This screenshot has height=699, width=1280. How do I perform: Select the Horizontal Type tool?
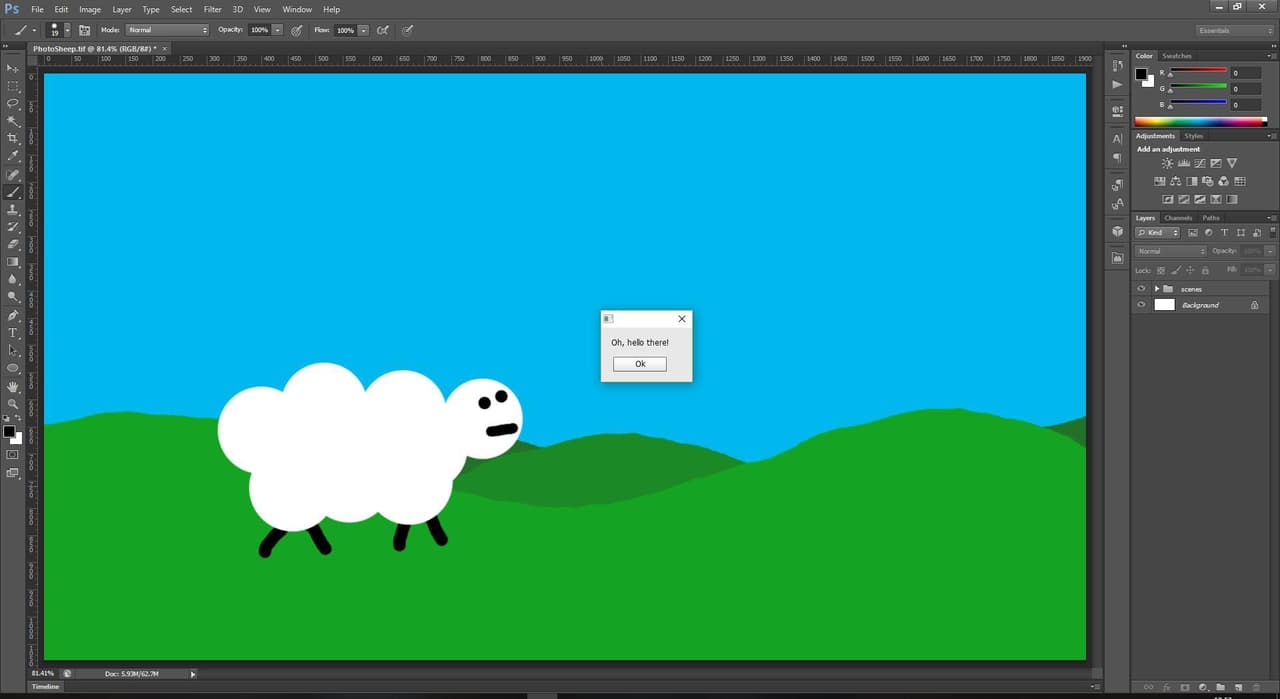(13, 332)
